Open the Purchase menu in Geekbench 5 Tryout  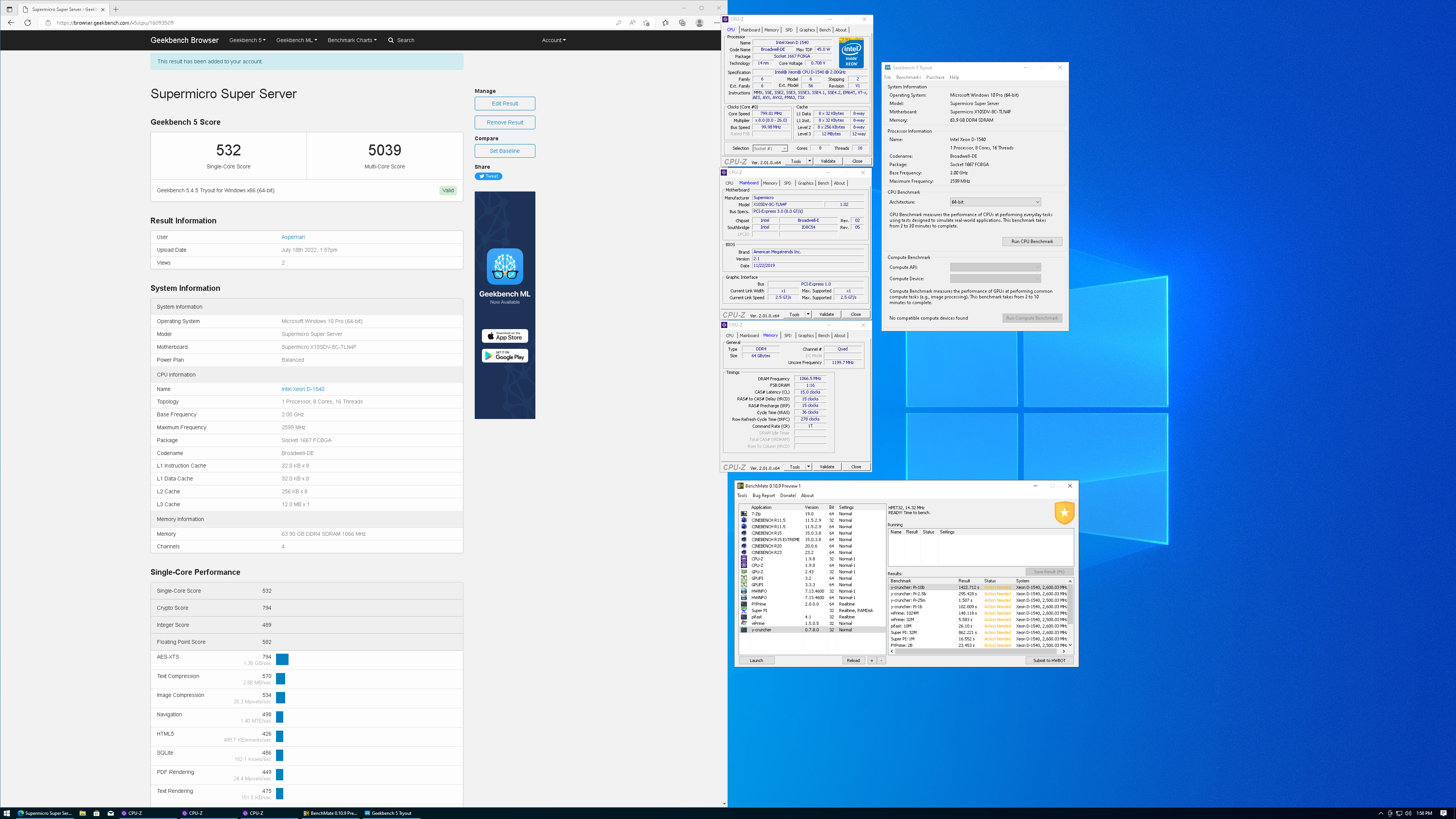coord(935,77)
